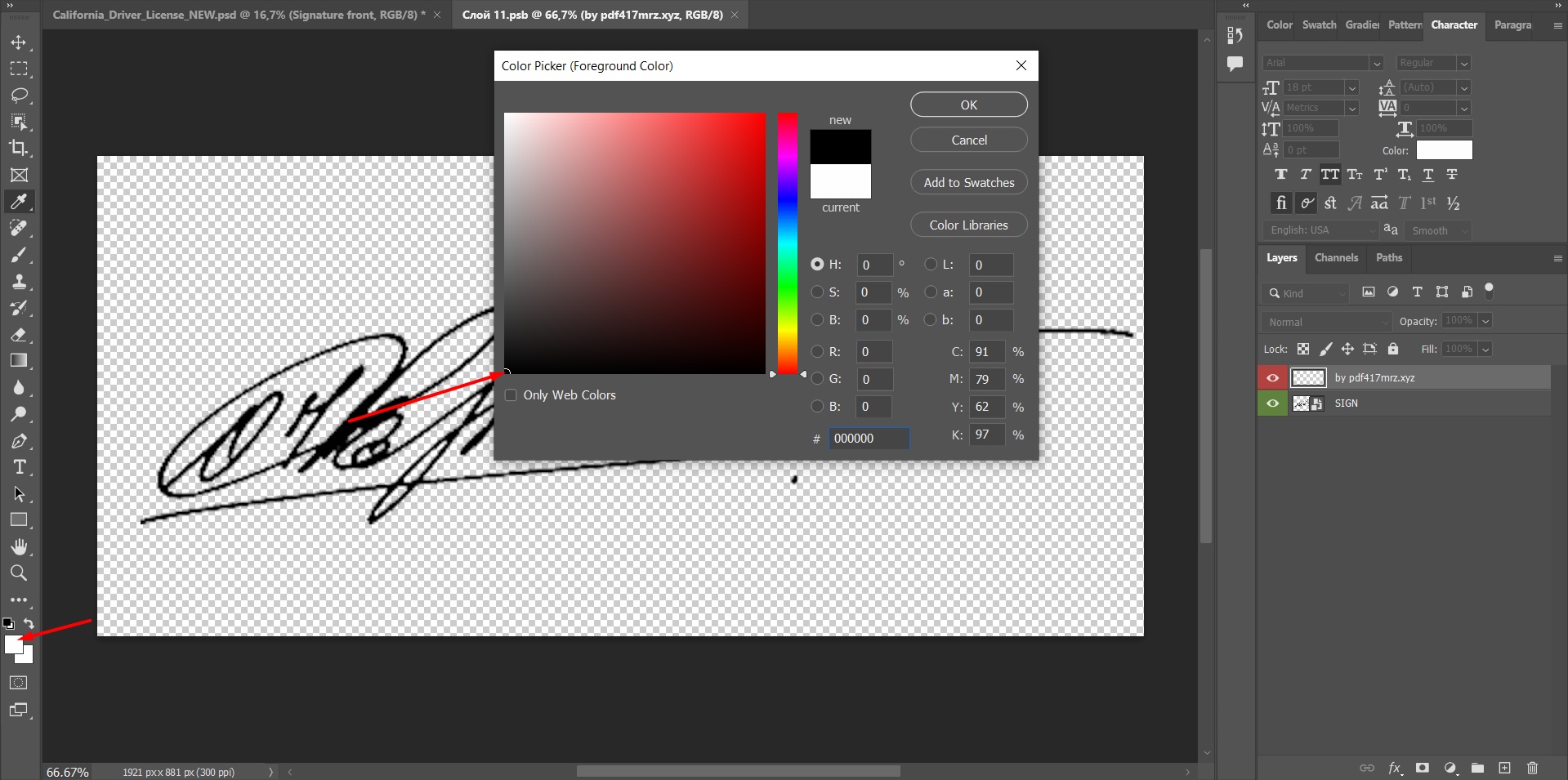
Task: Click the Add to Swatches button
Action: click(967, 181)
